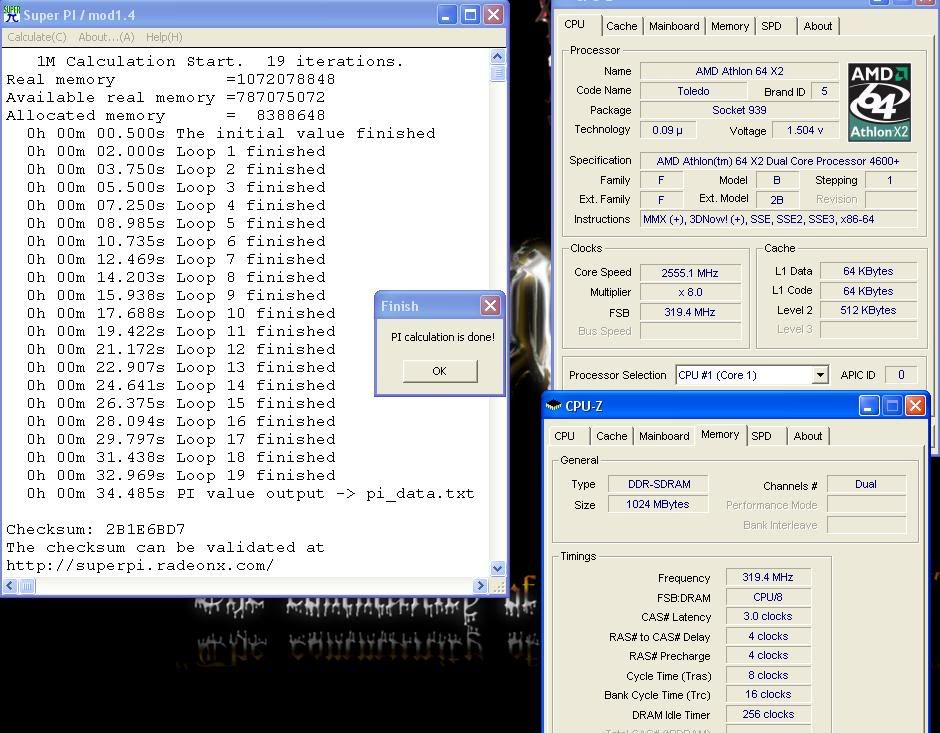Click Super PI scroll up arrow
The width and height of the screenshot is (940, 733).
click(497, 58)
